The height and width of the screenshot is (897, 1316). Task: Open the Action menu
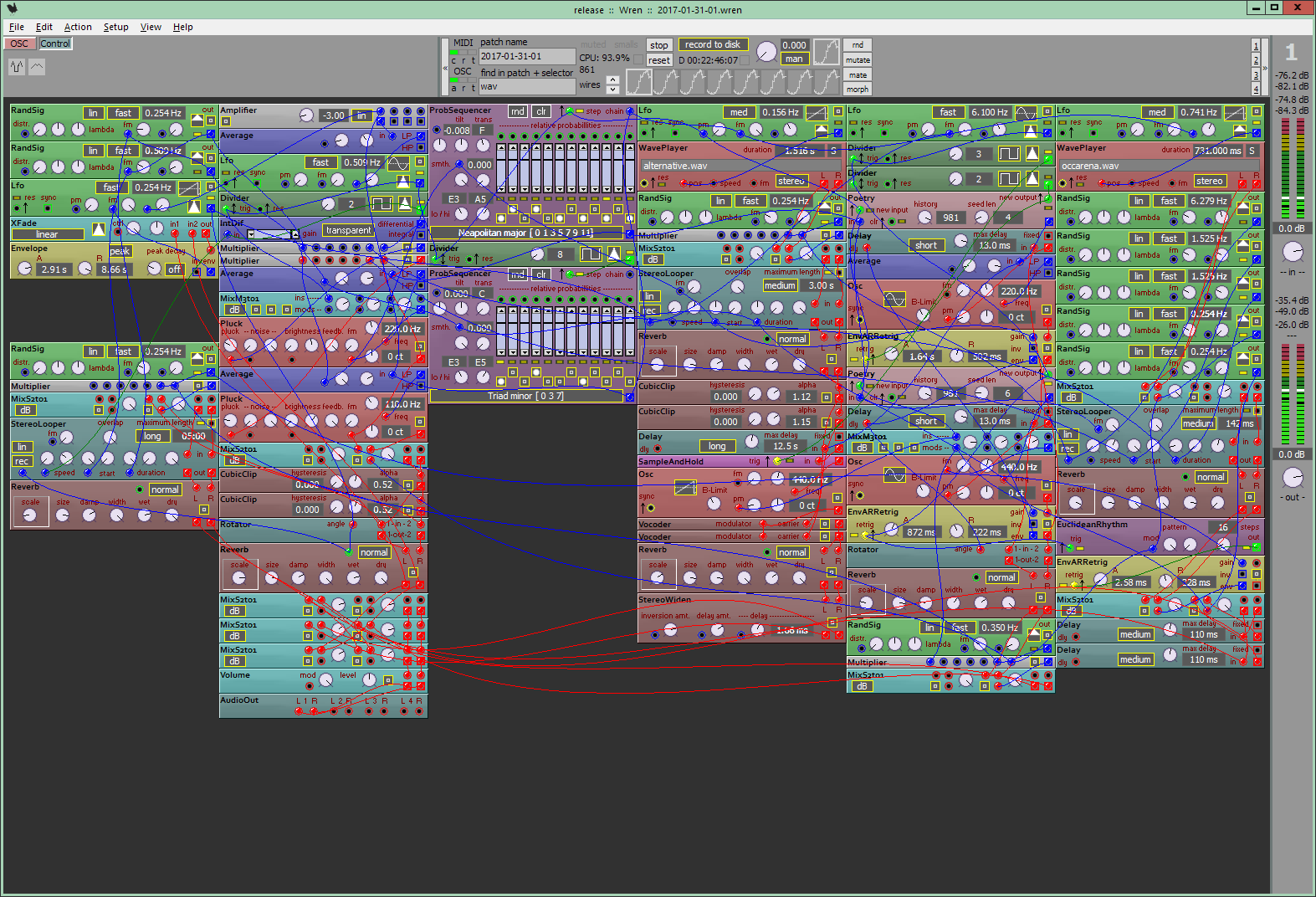[78, 27]
